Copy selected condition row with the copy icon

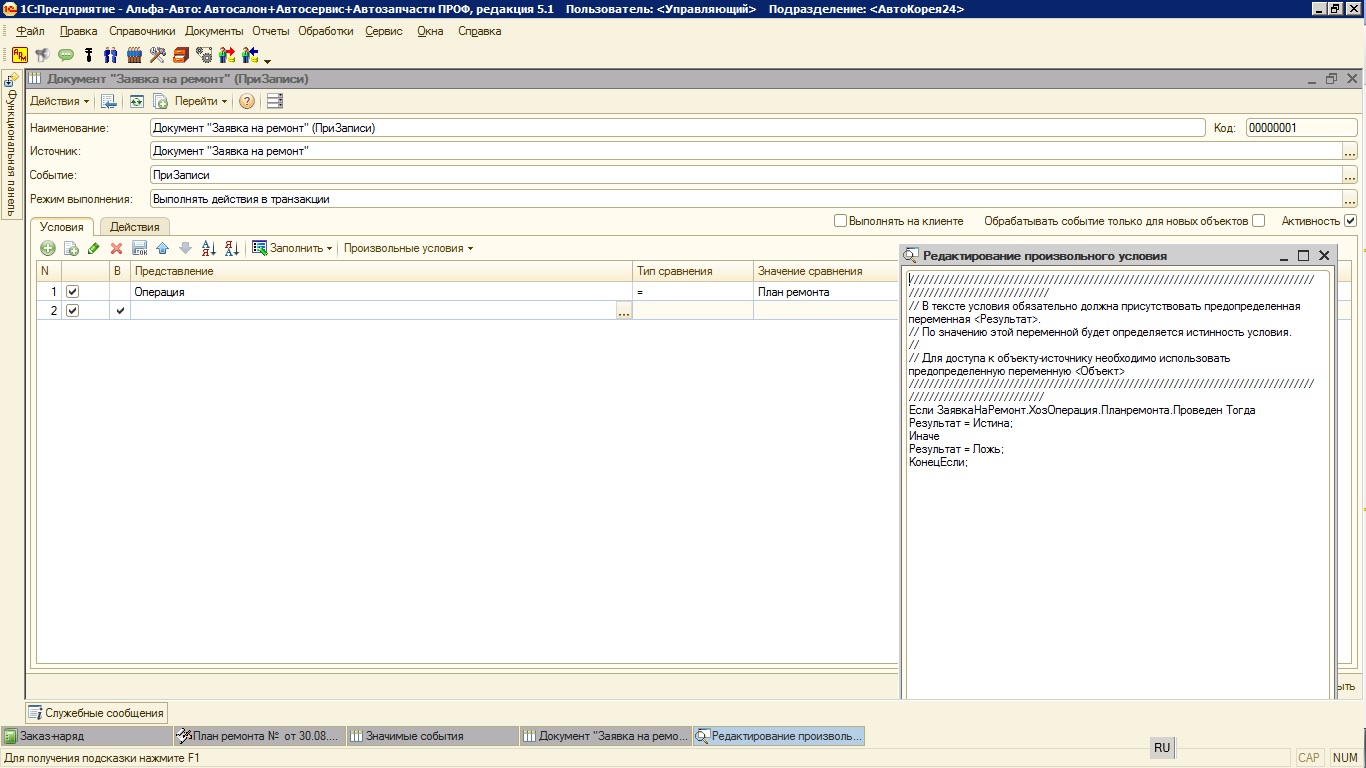tap(71, 248)
